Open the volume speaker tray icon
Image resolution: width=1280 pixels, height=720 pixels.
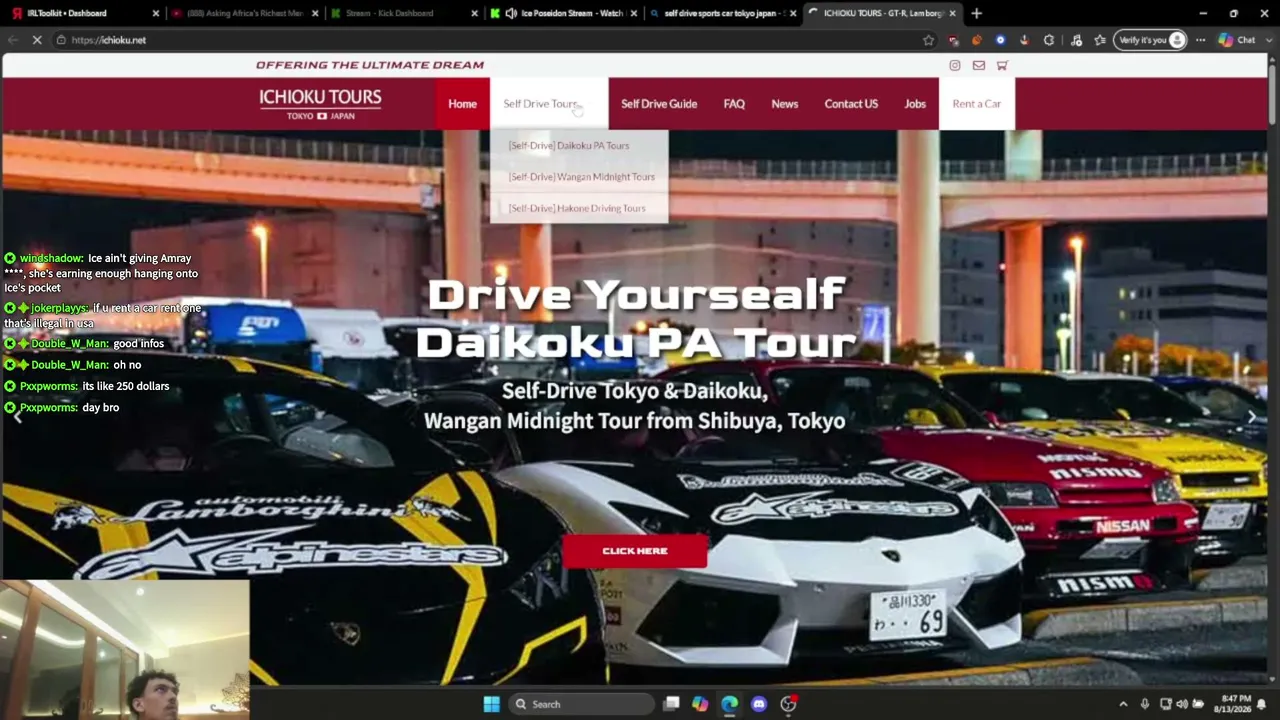[1182, 704]
